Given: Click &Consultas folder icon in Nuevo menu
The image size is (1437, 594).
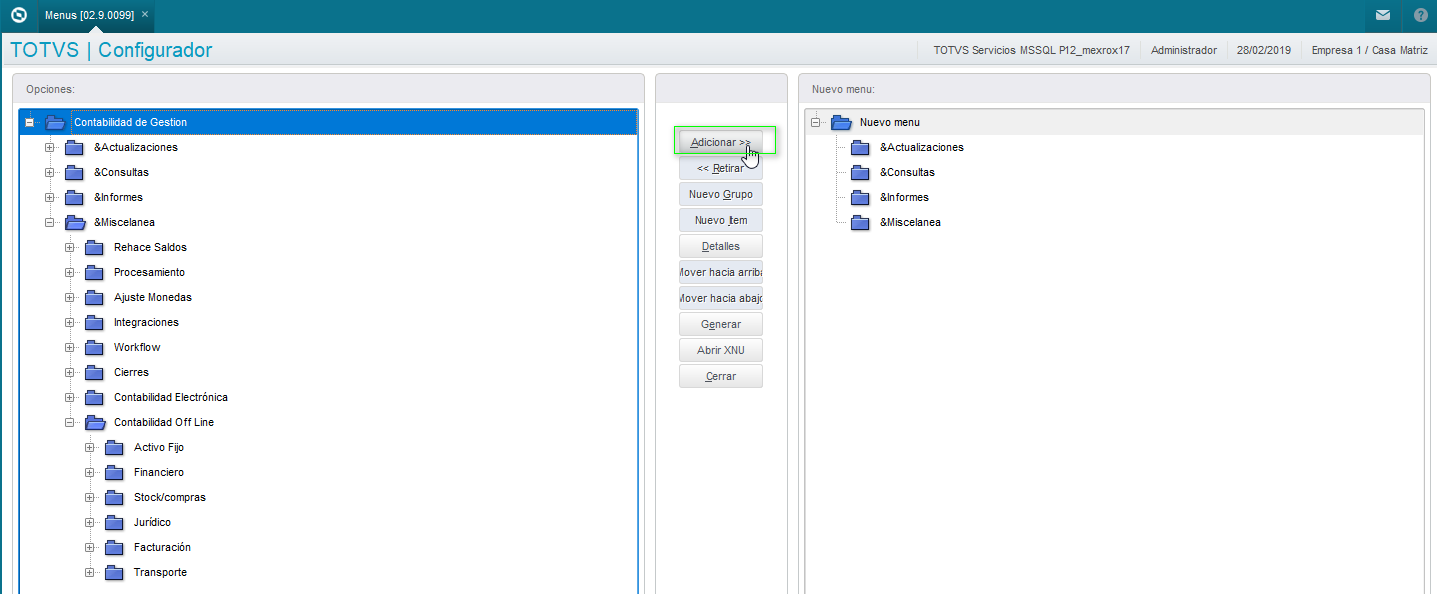Looking at the screenshot, I should [861, 172].
